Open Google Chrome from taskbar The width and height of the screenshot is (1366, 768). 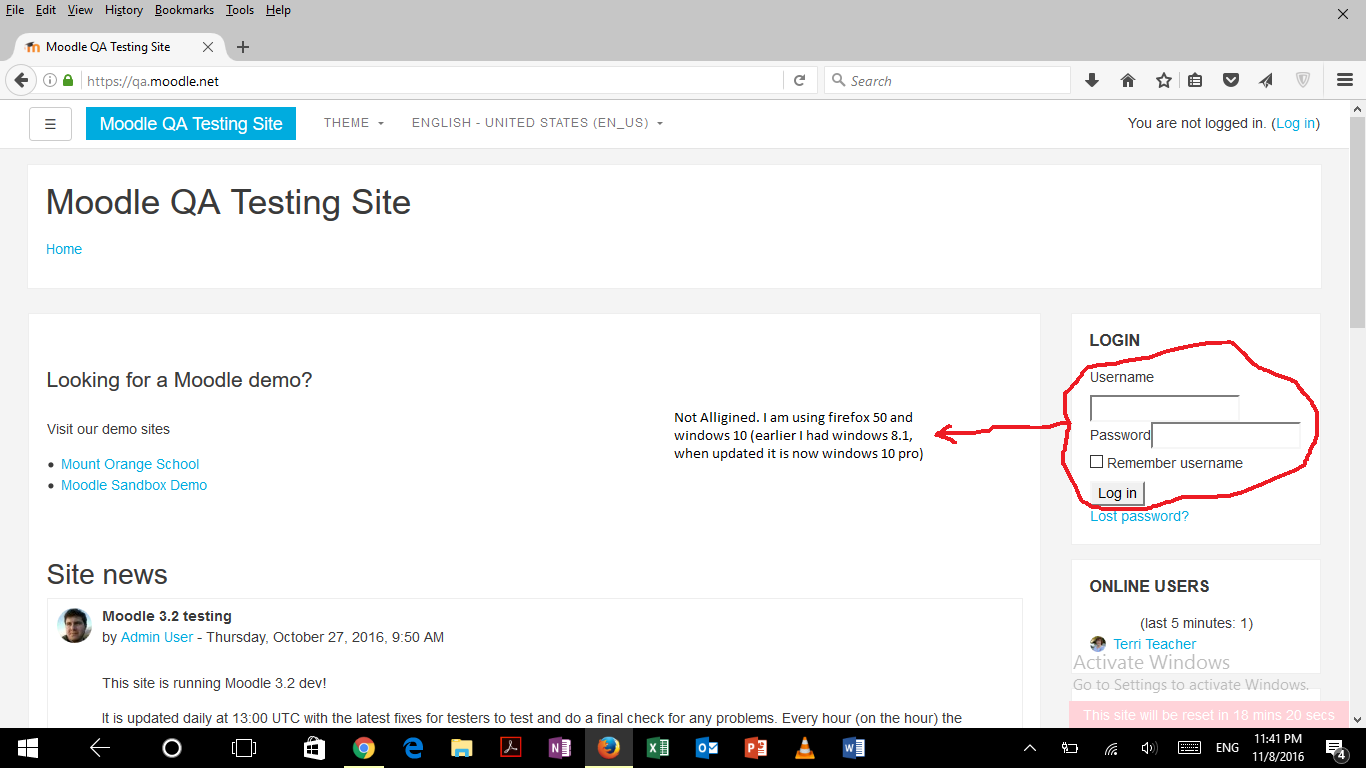[x=363, y=748]
